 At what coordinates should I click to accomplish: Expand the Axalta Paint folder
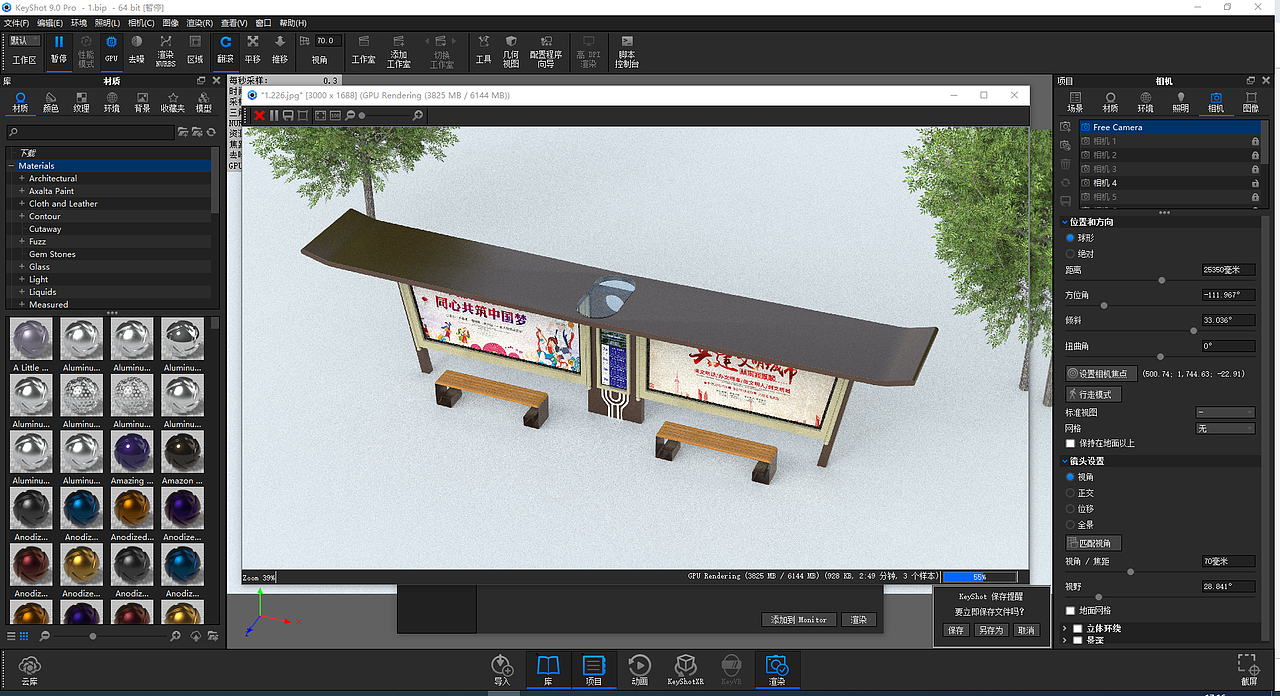tap(22, 191)
